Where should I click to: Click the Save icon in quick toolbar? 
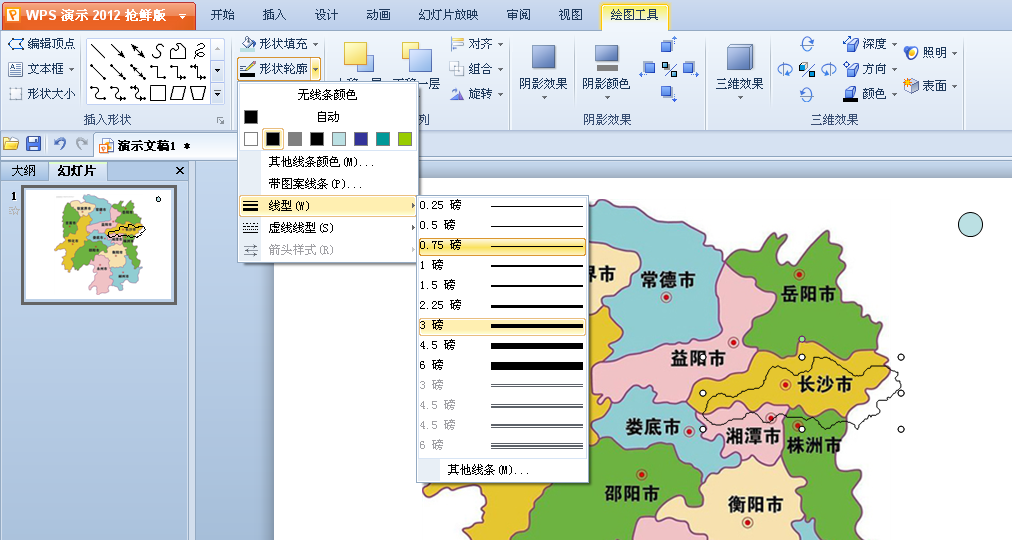coord(33,144)
